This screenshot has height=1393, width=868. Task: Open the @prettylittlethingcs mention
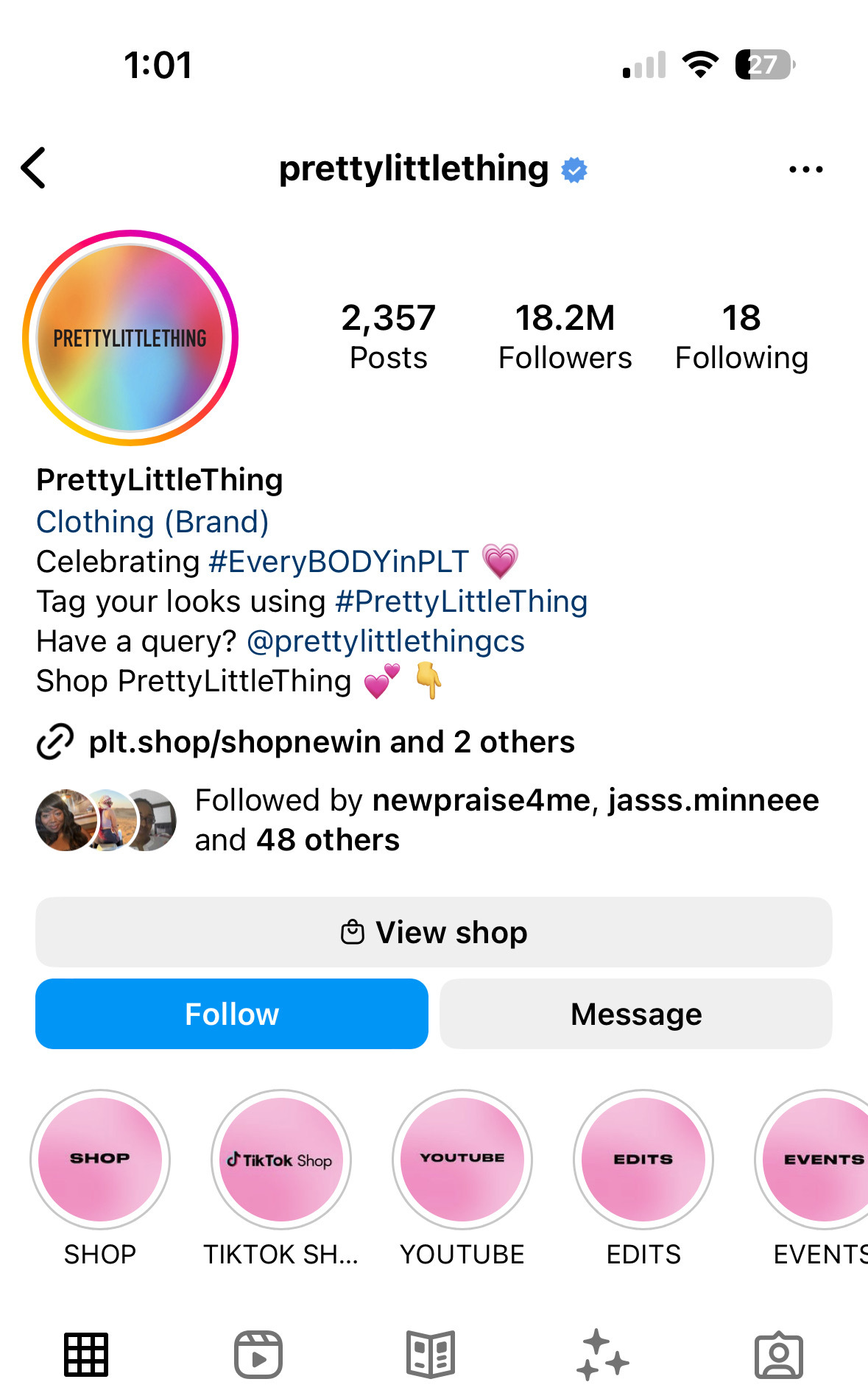[x=386, y=641]
